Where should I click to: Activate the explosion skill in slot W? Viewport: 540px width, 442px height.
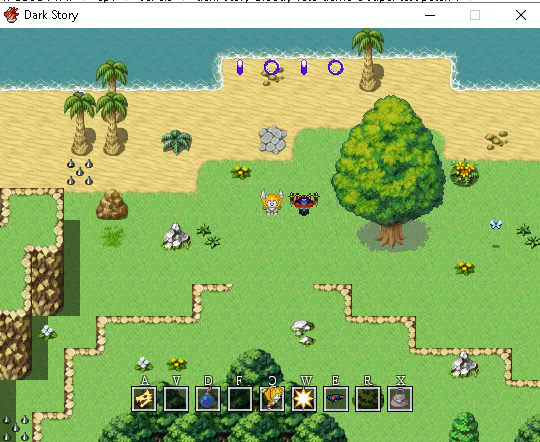pyautogui.click(x=304, y=399)
